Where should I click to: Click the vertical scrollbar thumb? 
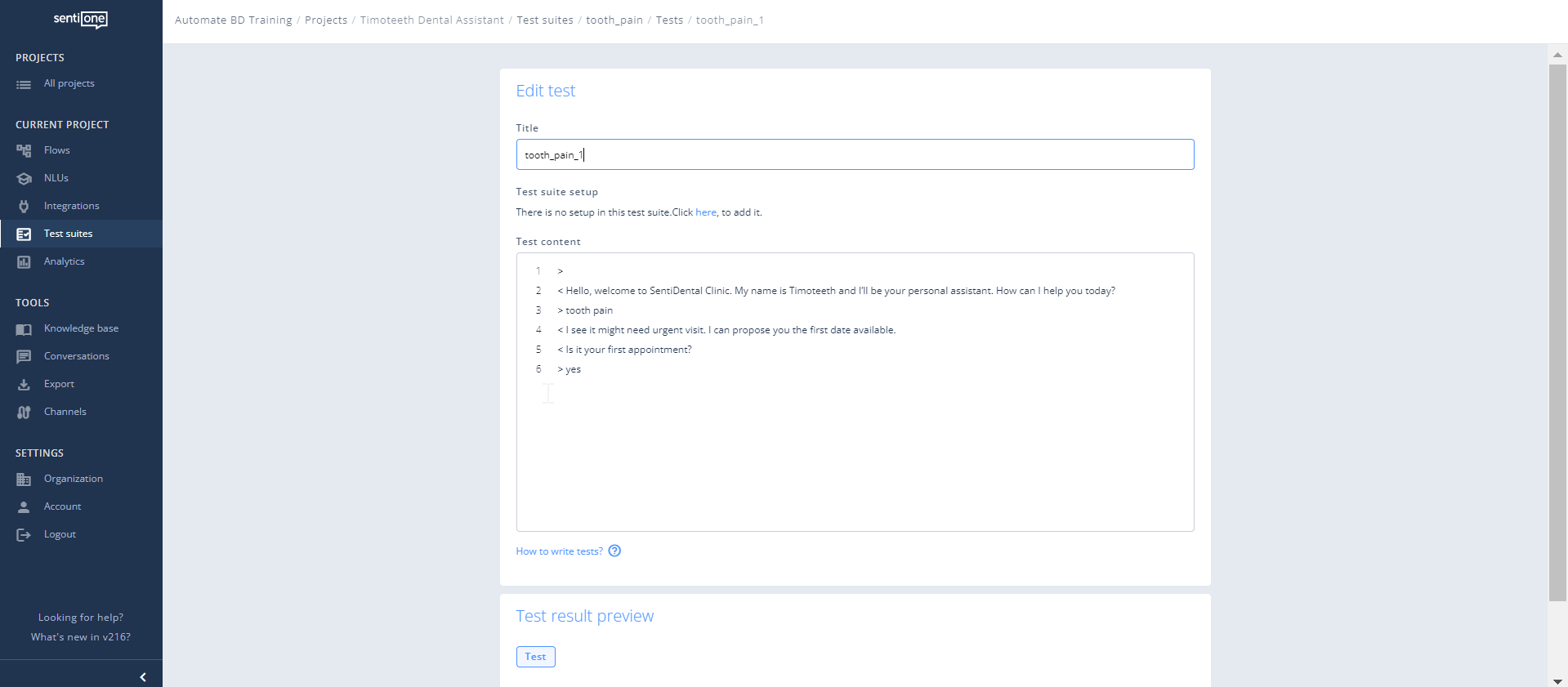point(1557,333)
